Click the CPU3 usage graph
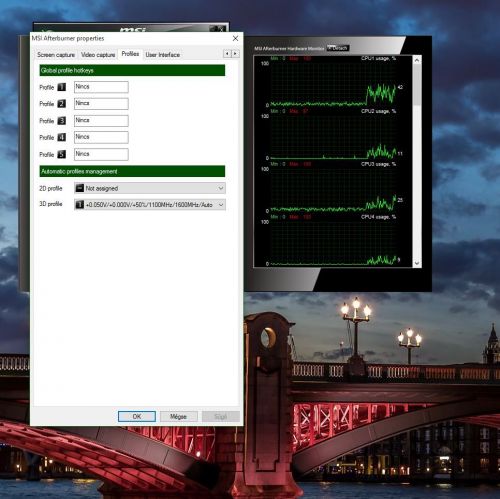 (x=333, y=189)
